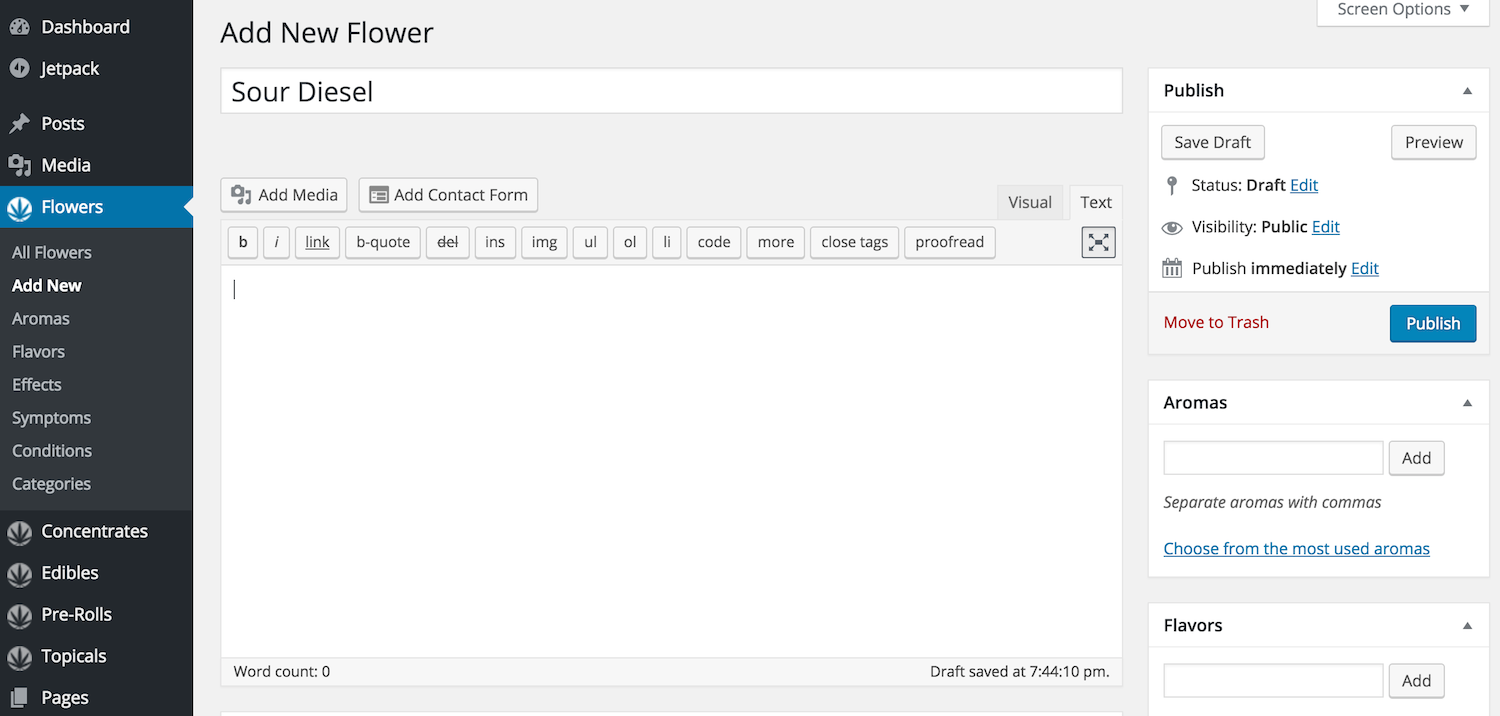Screen dimensions: 1500x716
Task: Open the Screen Options dropdown
Action: point(1403,10)
